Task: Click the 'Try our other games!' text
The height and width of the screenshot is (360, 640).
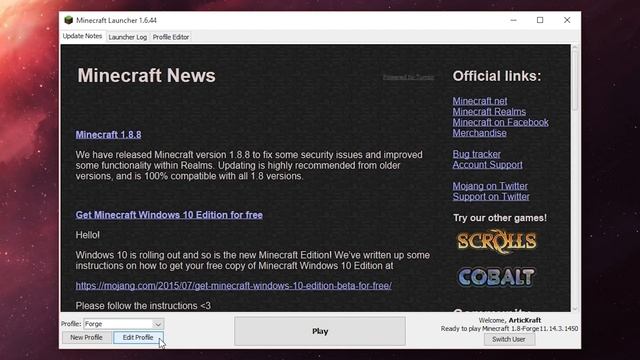Action: [500, 218]
